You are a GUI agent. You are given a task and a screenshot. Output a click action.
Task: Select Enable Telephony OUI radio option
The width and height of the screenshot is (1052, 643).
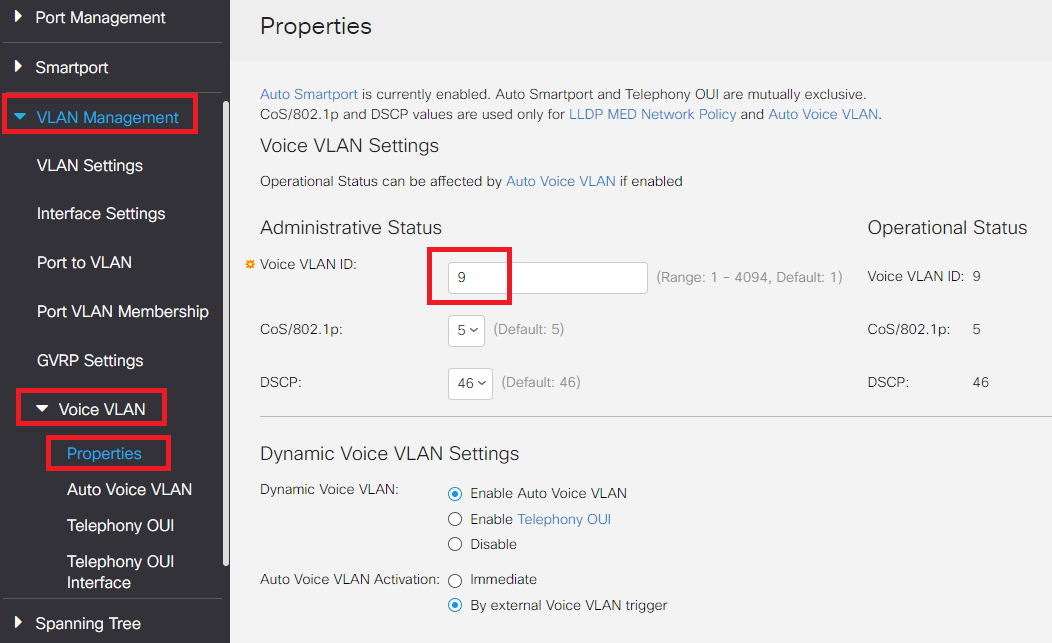point(455,519)
